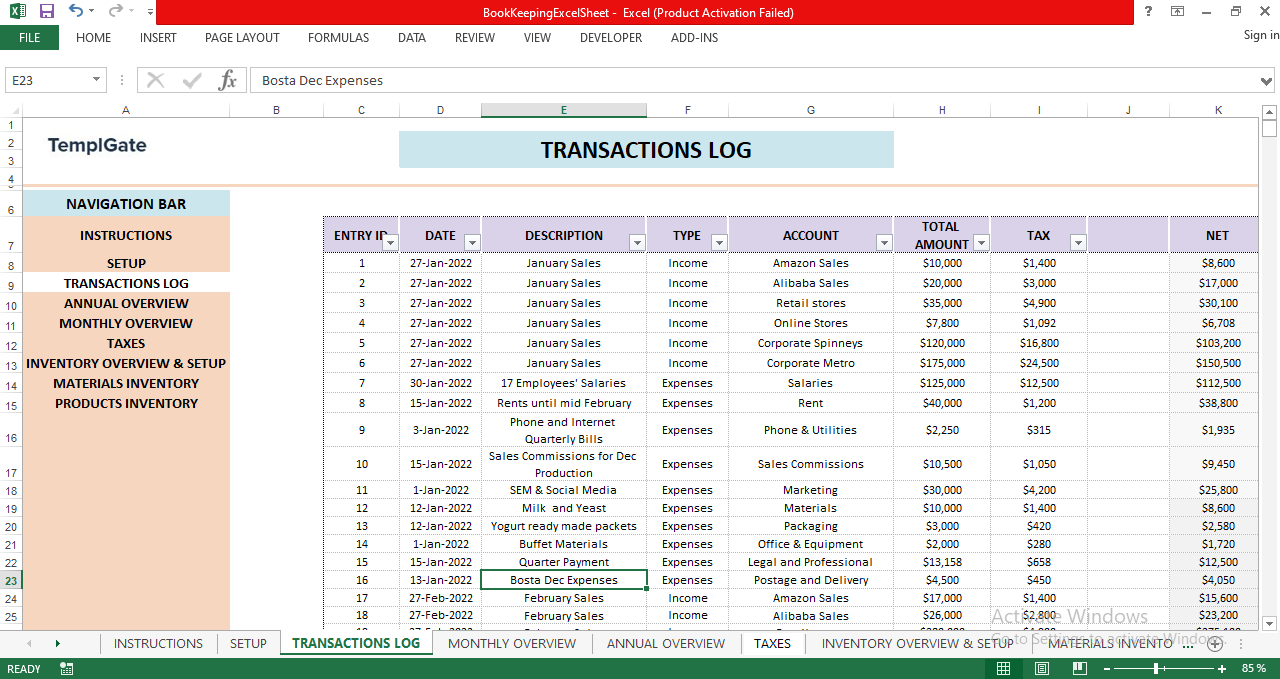Expand the formula bar chevron
This screenshot has height=679, width=1280.
1268,80
